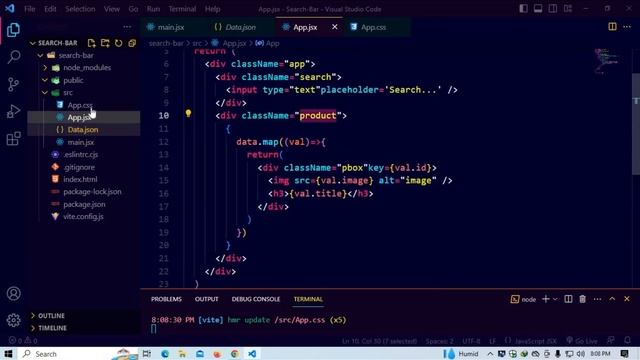Switch to the PROBLEMS panel tab
640x360 pixels.
tap(166, 299)
